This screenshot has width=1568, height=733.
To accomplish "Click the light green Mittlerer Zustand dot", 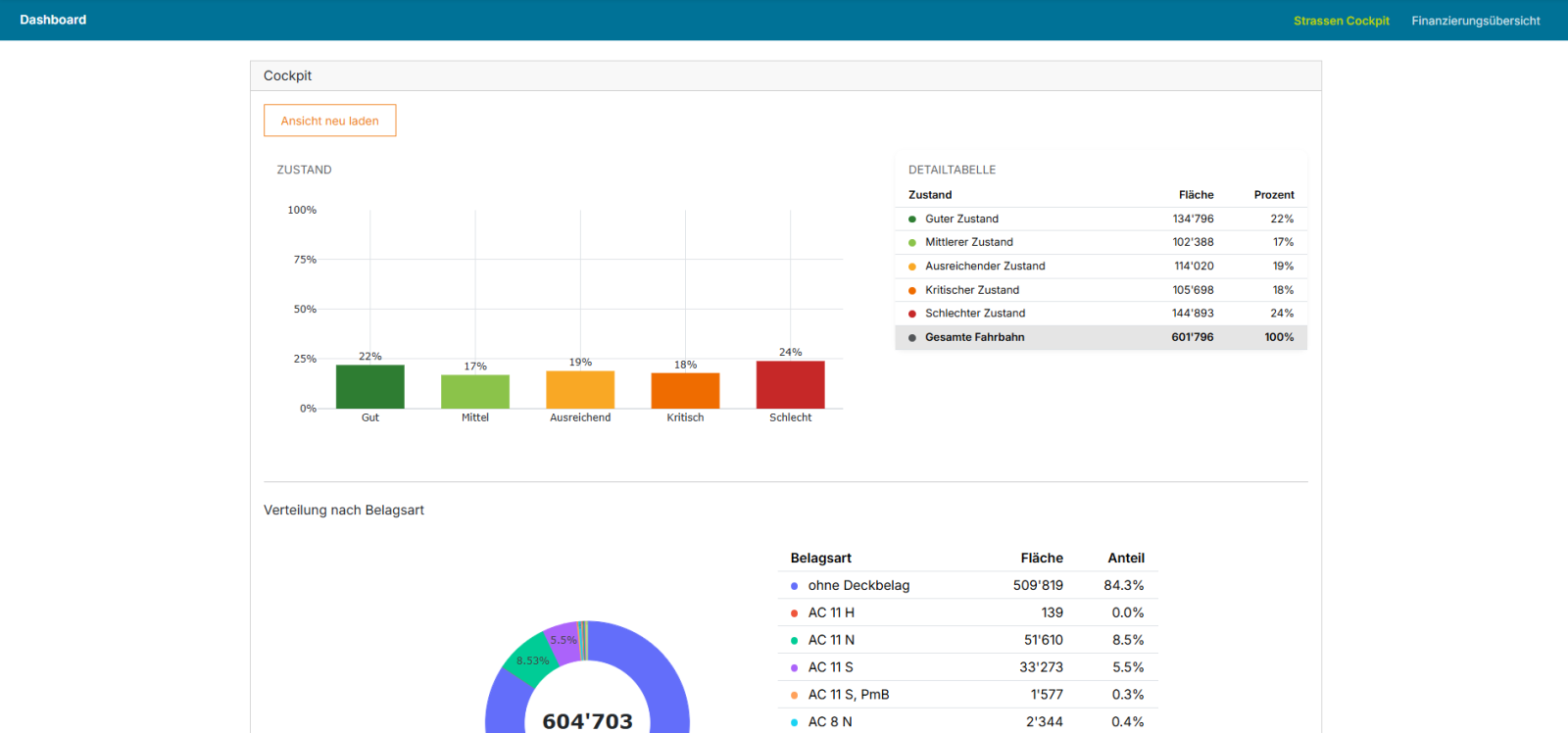I will coord(912,243).
